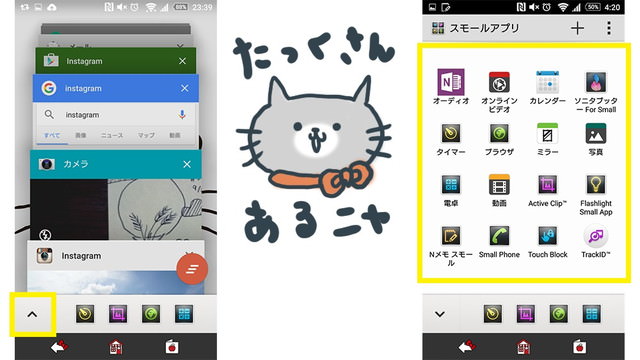640x360 pixels.
Task: Switch to the カメラ recent app
Action: 116,164
